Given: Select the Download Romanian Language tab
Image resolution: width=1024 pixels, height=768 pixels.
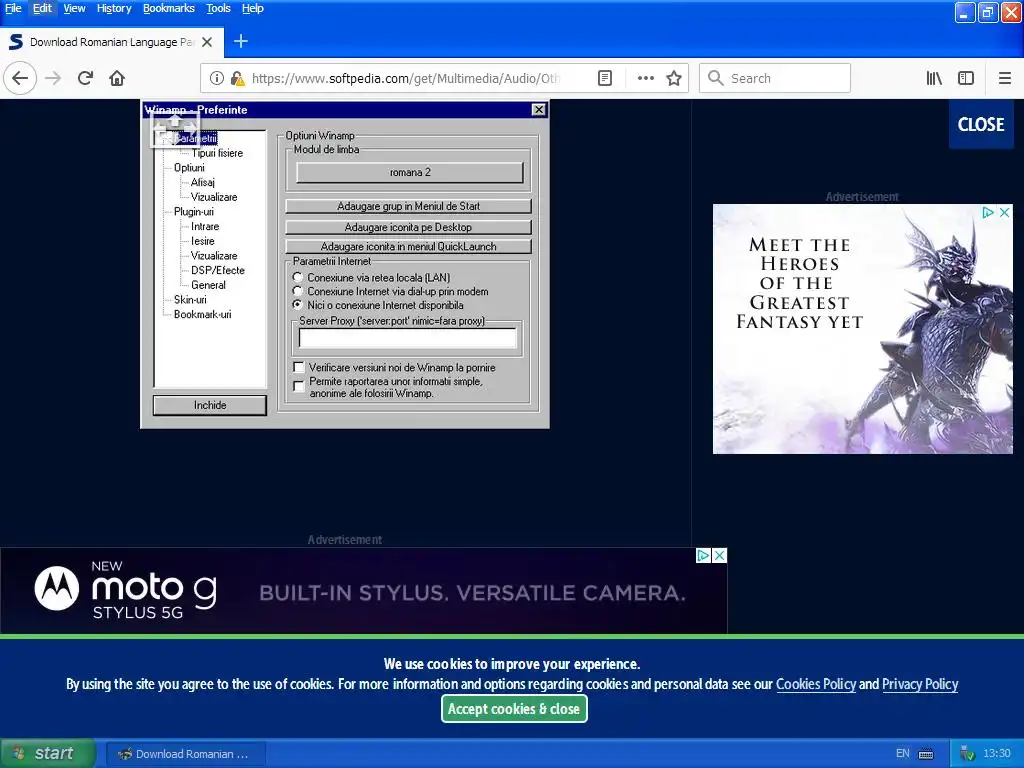Looking at the screenshot, I should coord(112,42).
